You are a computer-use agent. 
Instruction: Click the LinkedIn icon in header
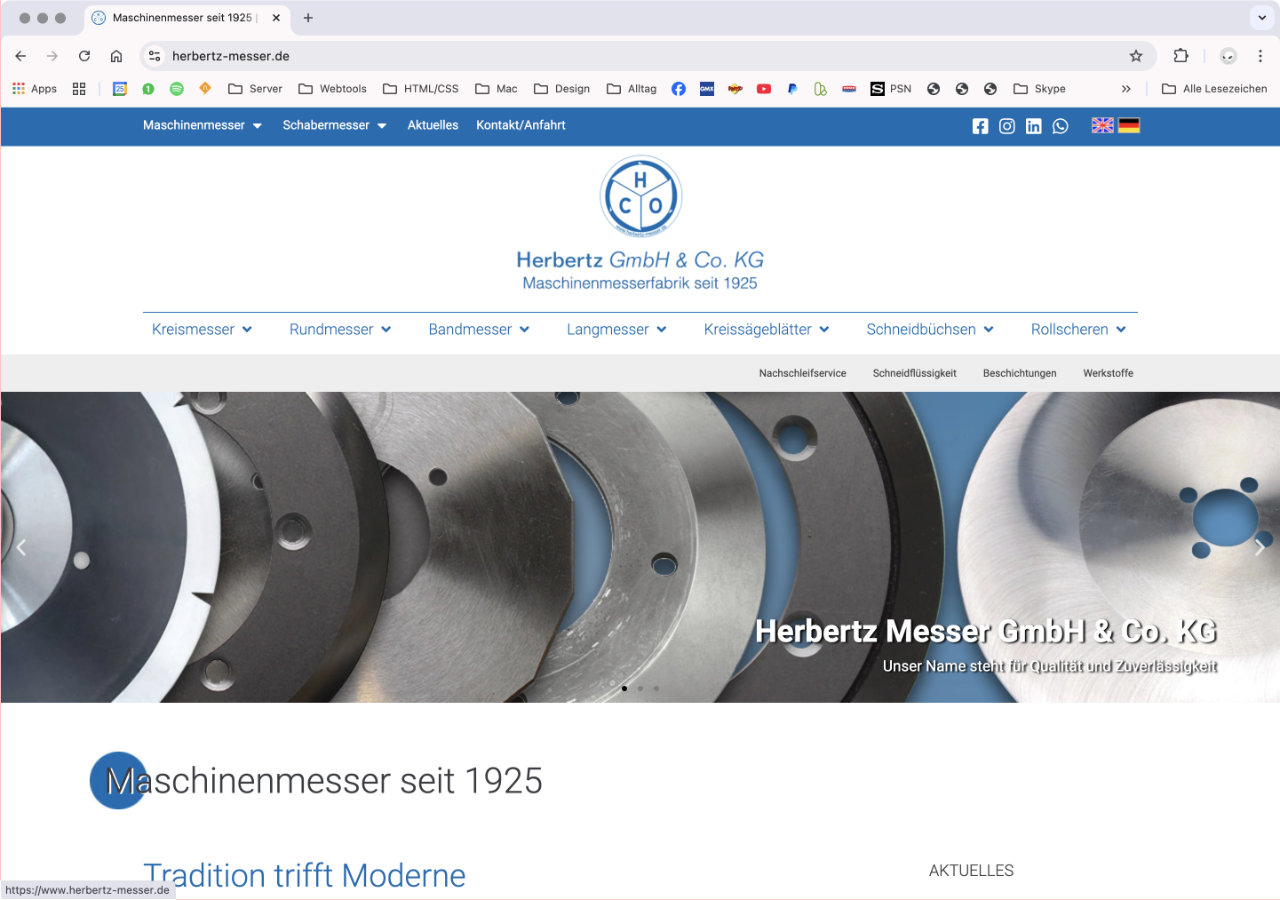[1033, 126]
